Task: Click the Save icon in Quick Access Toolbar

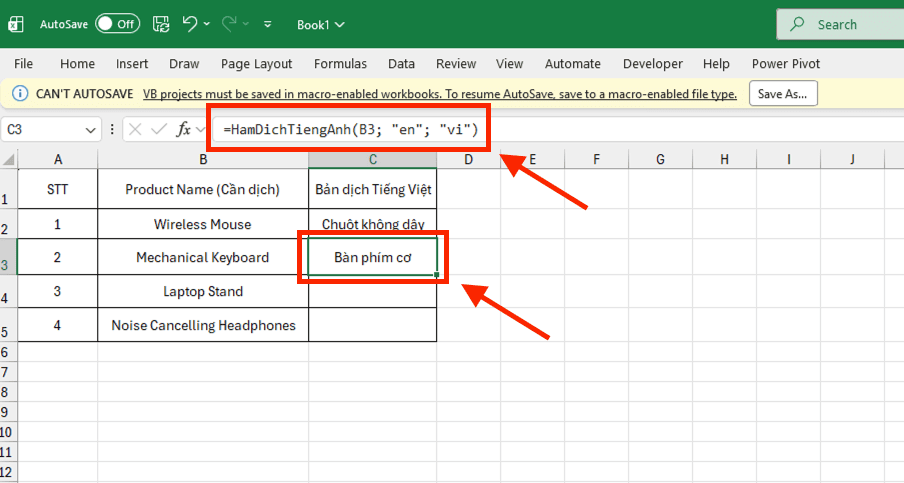Action: [x=161, y=24]
